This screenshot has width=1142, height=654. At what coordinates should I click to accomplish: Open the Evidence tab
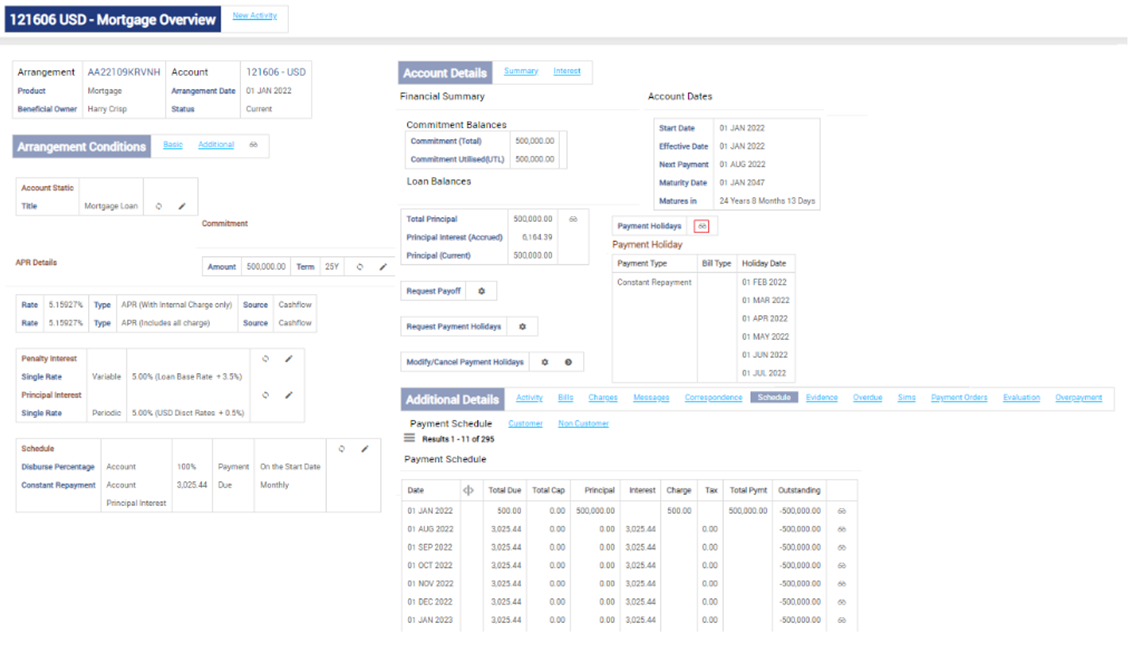822,398
